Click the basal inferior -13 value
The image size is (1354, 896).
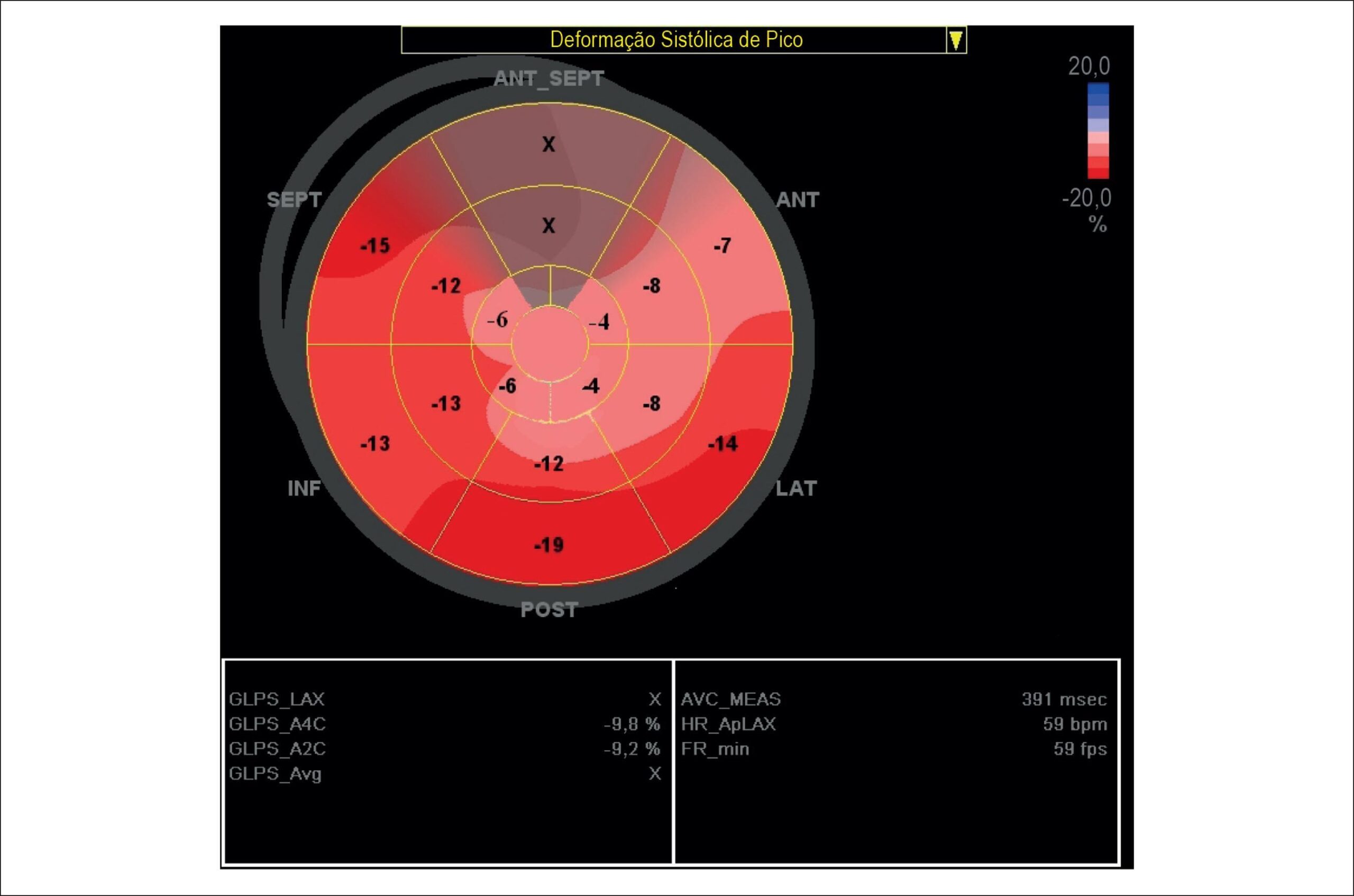[x=375, y=444]
